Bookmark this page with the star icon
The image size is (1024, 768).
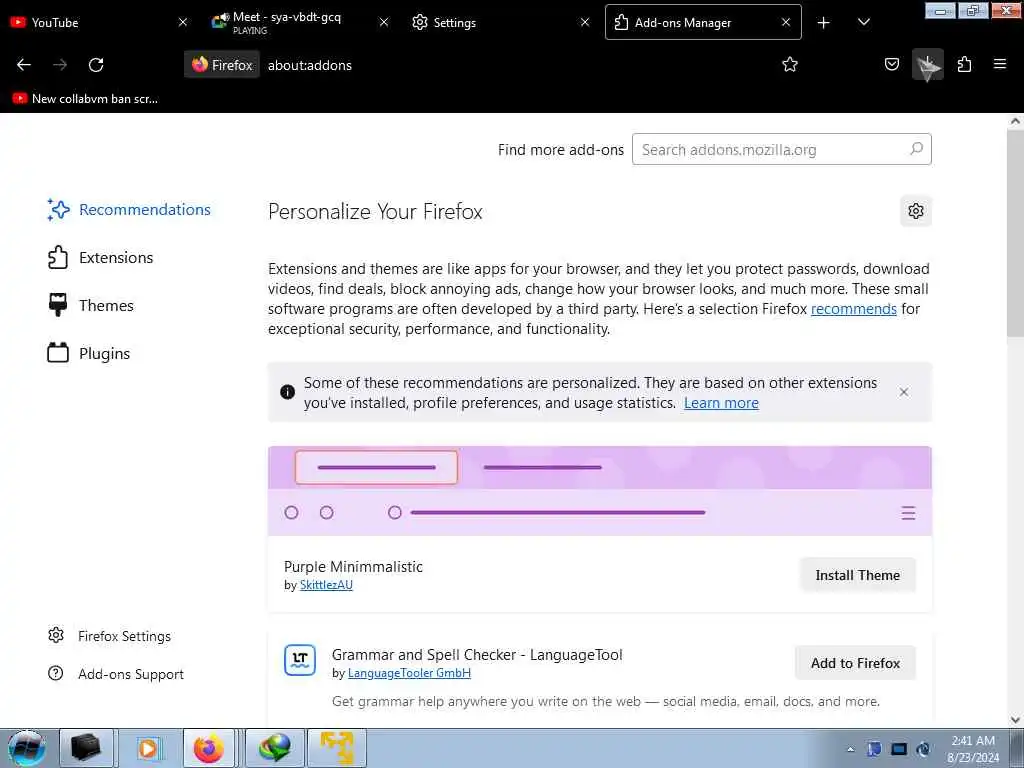[x=790, y=65]
